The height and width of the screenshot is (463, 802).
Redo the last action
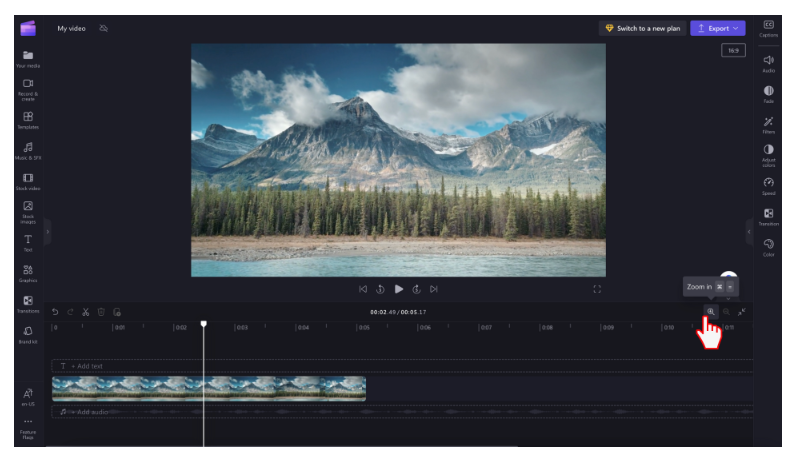pyautogui.click(x=70, y=312)
